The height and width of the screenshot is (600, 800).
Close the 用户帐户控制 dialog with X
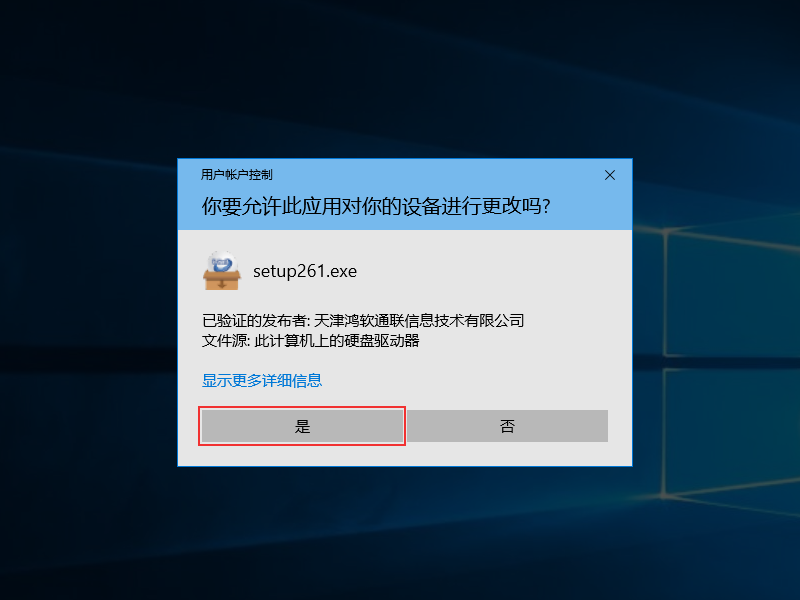pyautogui.click(x=610, y=175)
